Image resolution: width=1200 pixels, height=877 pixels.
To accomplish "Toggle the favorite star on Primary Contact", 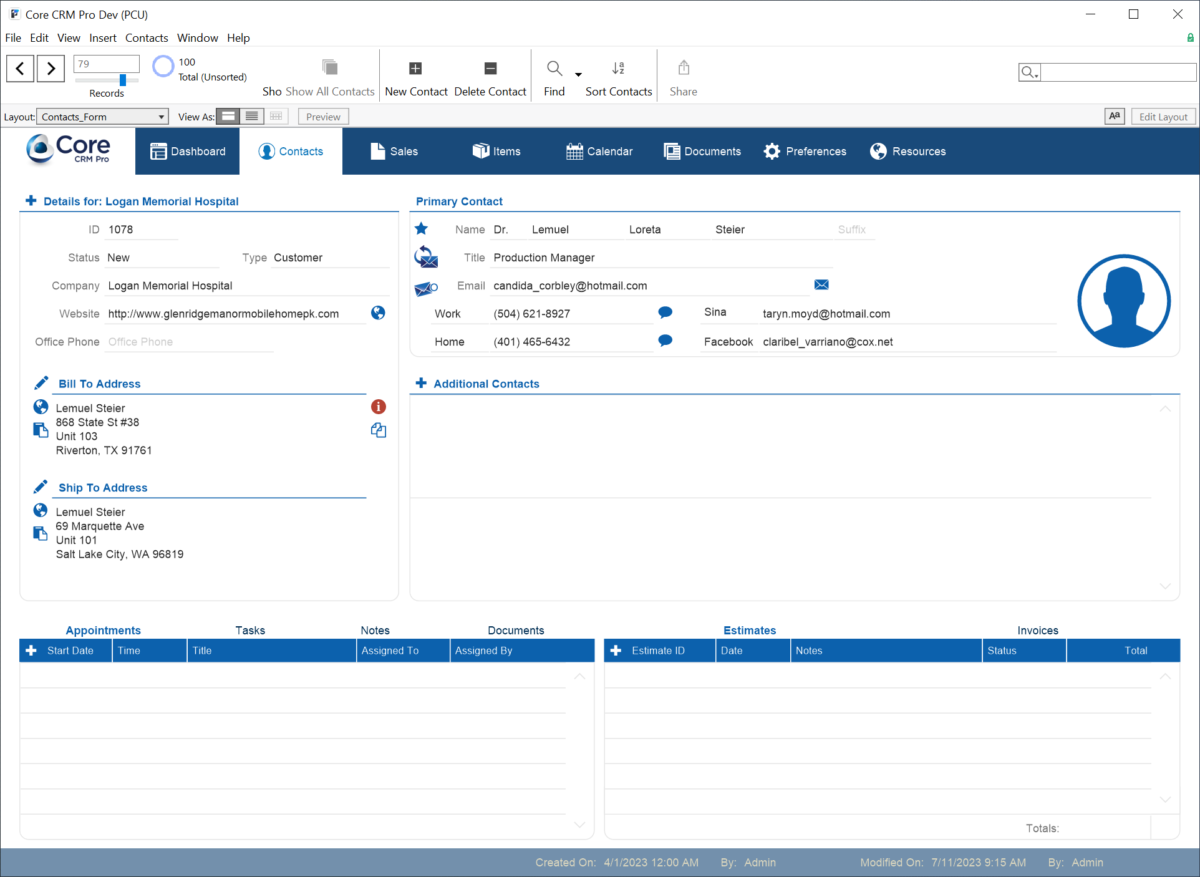I will pos(420,228).
